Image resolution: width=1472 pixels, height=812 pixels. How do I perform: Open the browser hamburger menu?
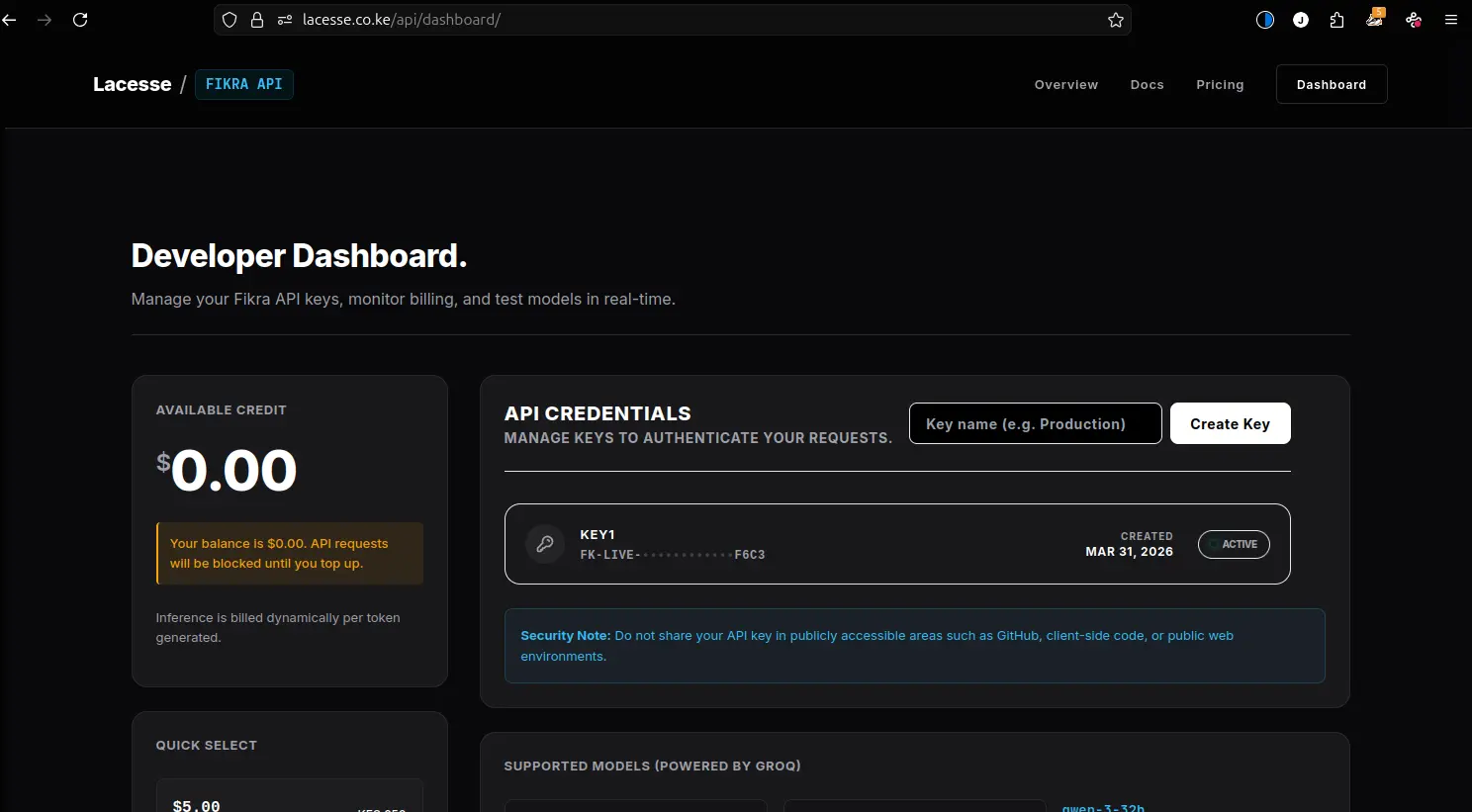[x=1451, y=20]
